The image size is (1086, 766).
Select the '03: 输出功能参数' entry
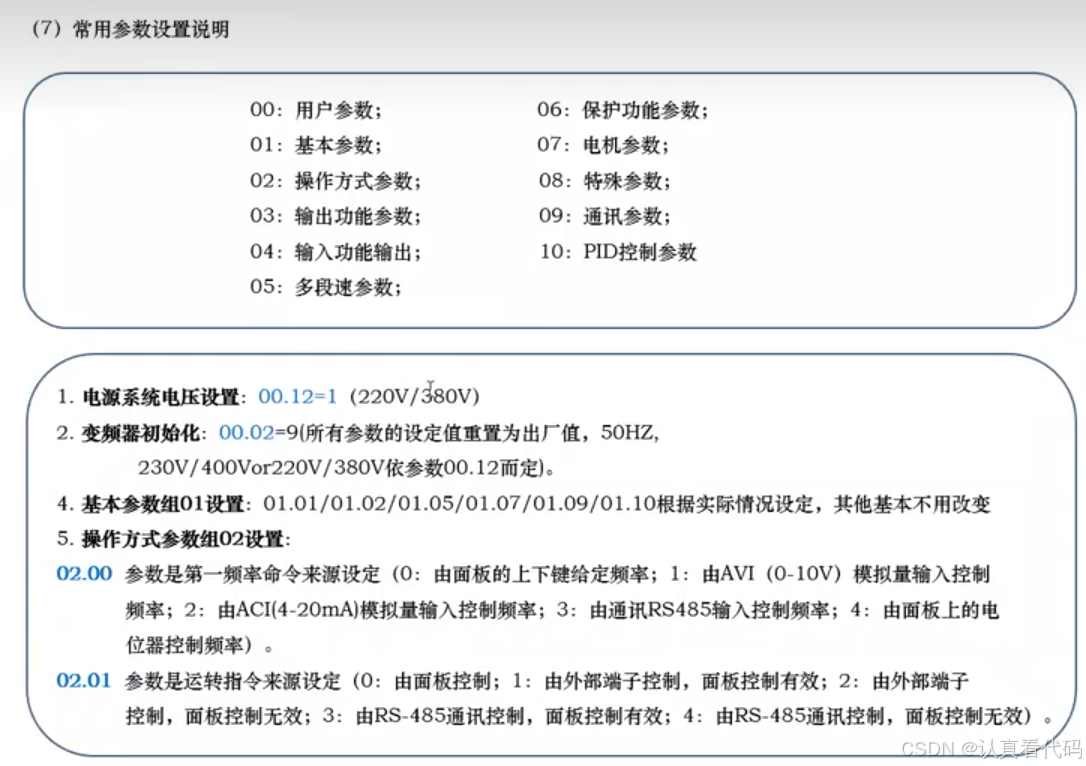335,217
